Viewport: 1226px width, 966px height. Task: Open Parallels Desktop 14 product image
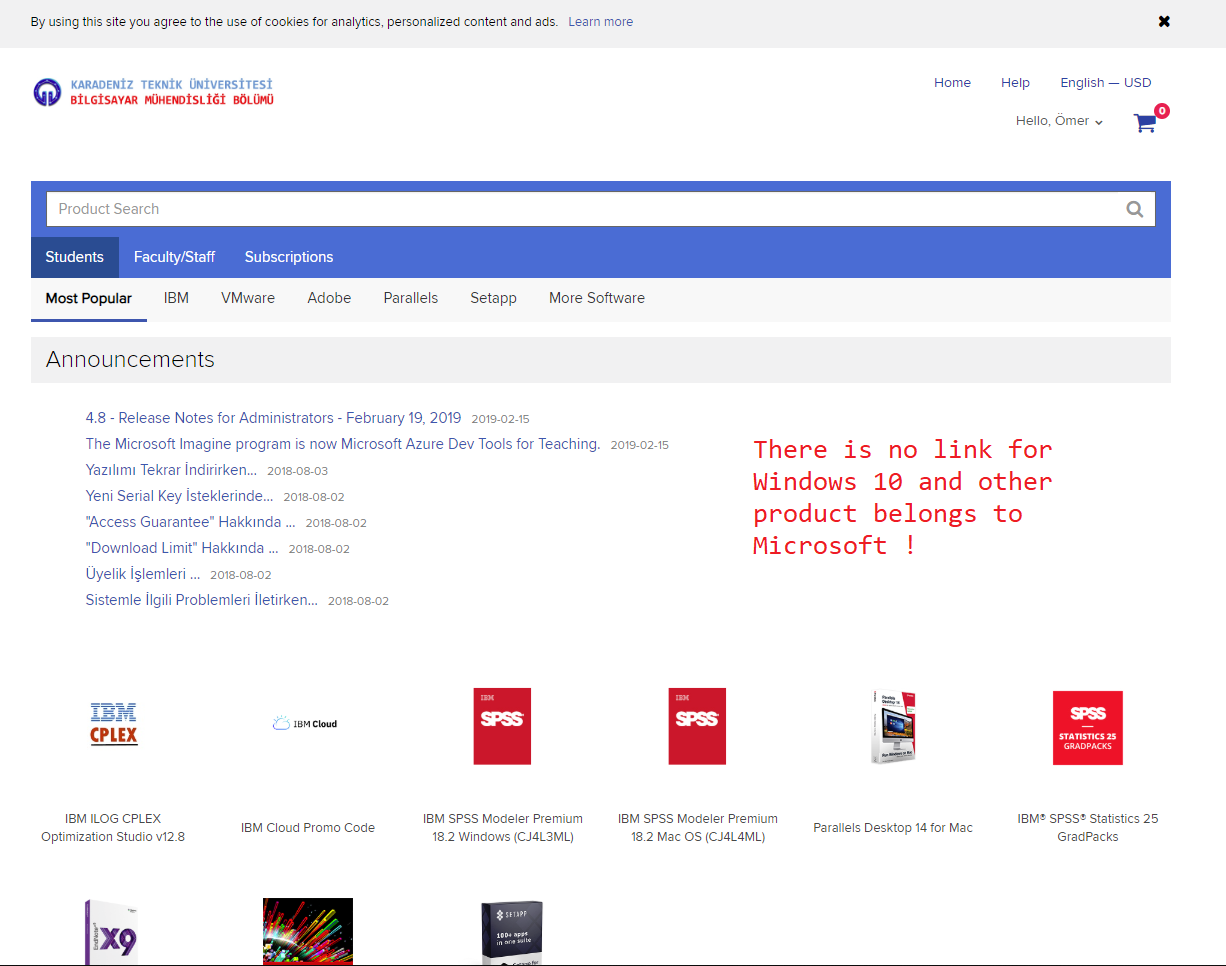point(893,727)
